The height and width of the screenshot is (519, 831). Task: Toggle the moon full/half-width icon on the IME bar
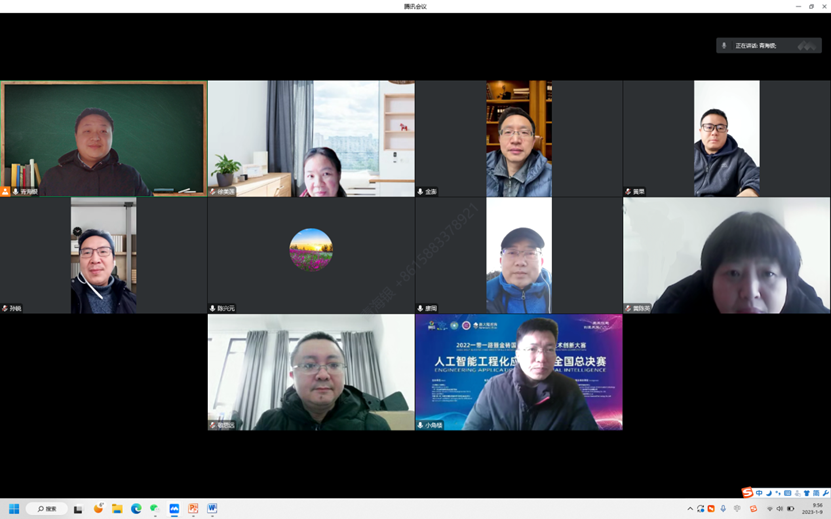[x=769, y=493]
